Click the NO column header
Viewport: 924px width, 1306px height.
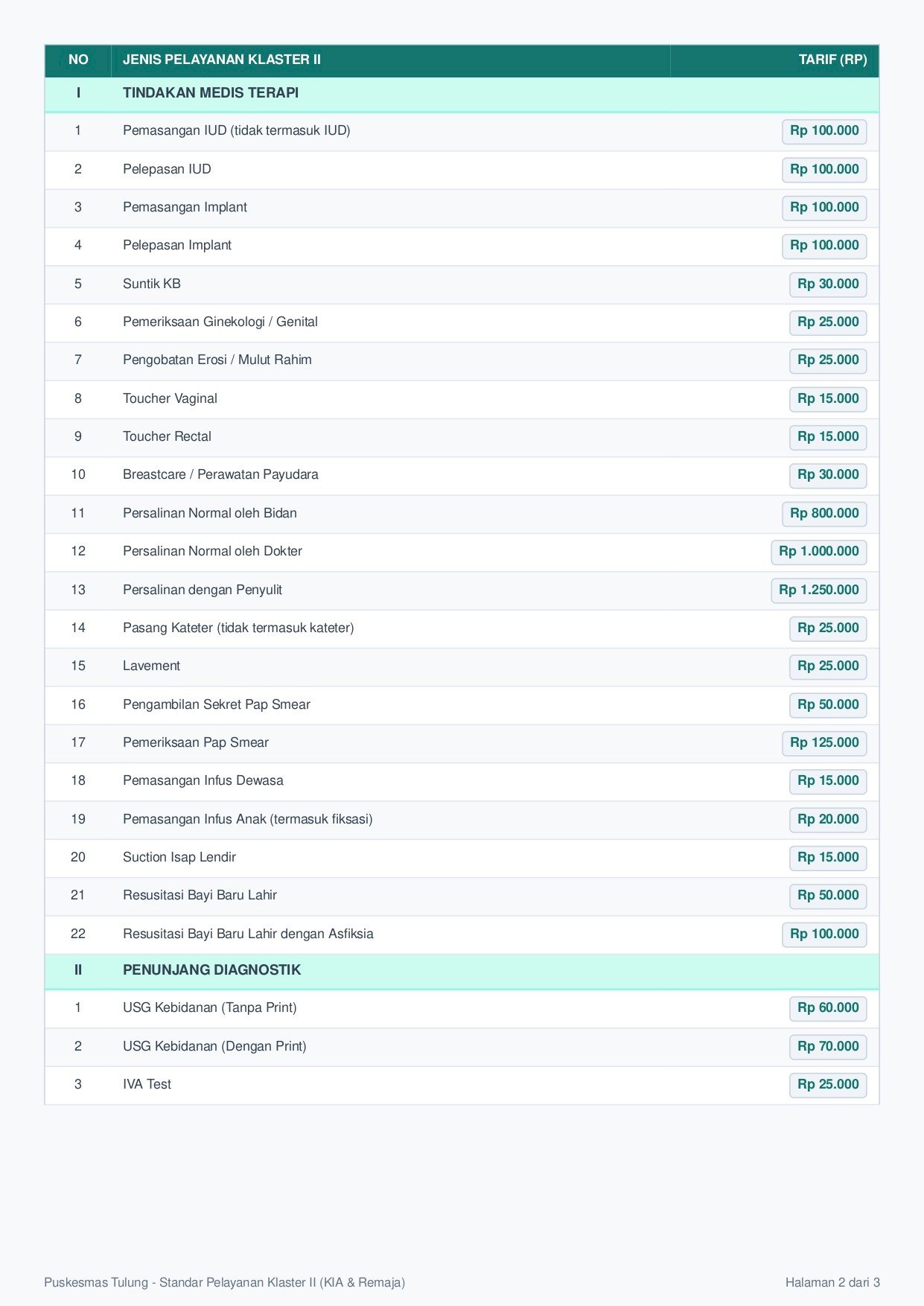[x=78, y=60]
